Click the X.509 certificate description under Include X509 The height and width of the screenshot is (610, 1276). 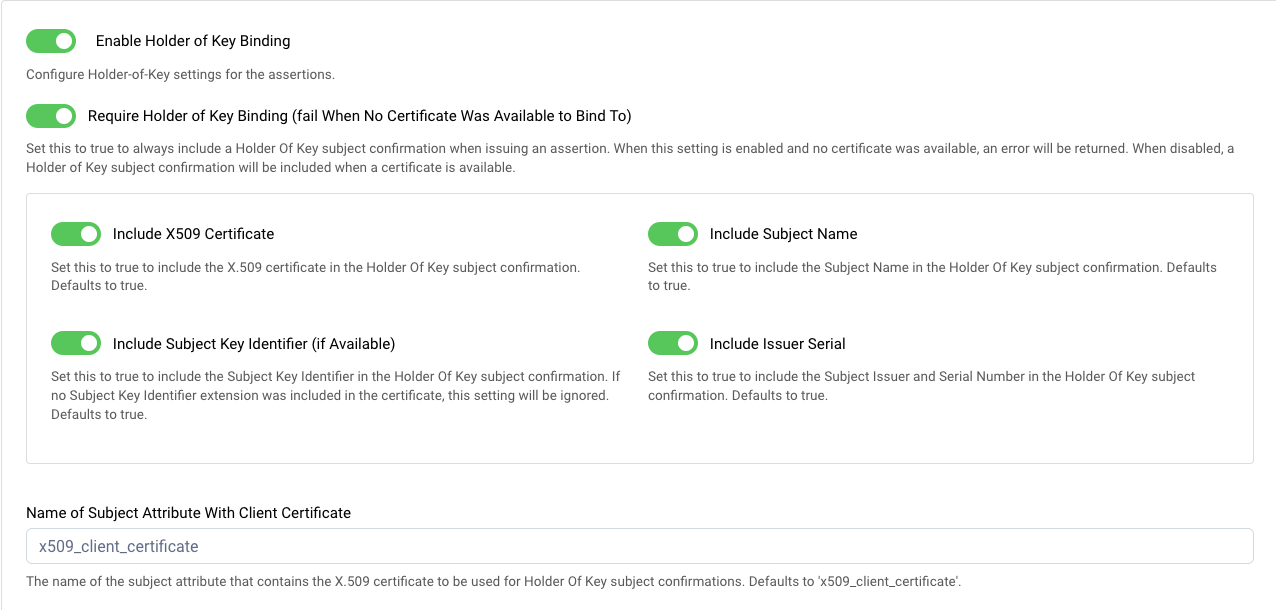[x=315, y=276]
